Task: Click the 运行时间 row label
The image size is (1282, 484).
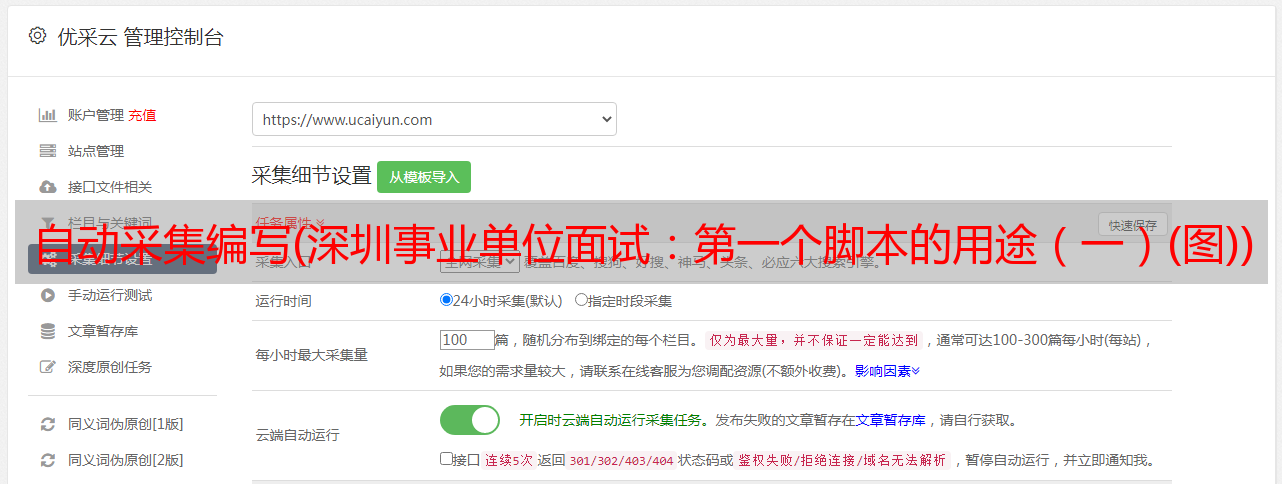Action: [x=284, y=300]
